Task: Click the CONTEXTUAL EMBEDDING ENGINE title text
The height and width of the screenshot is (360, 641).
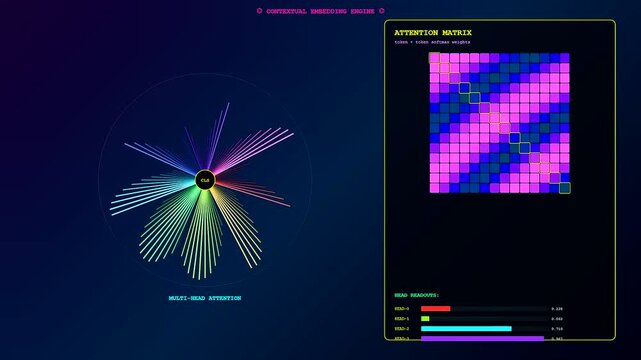Action: click(x=320, y=11)
